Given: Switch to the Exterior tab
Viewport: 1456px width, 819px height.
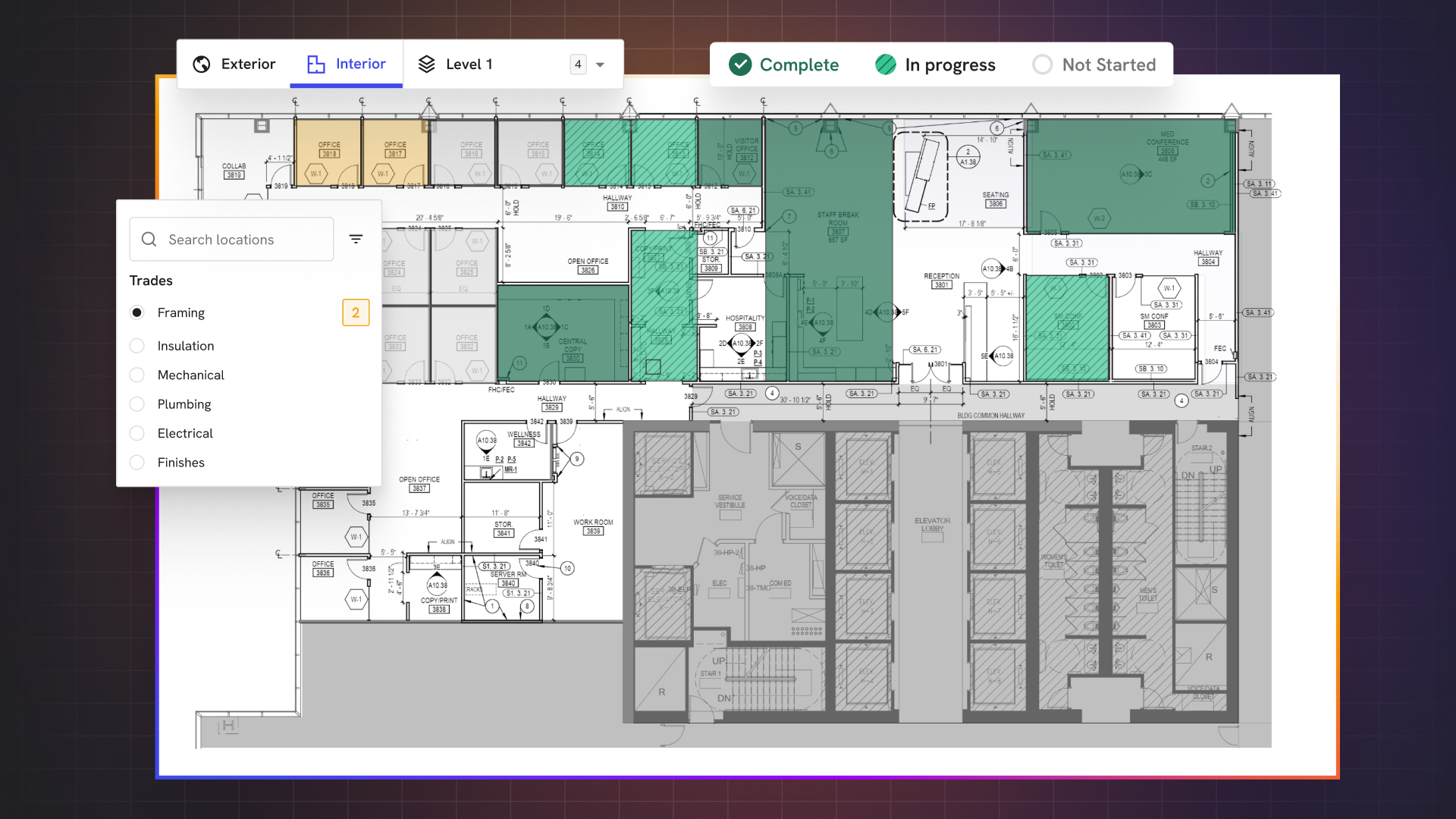Looking at the screenshot, I should [248, 64].
